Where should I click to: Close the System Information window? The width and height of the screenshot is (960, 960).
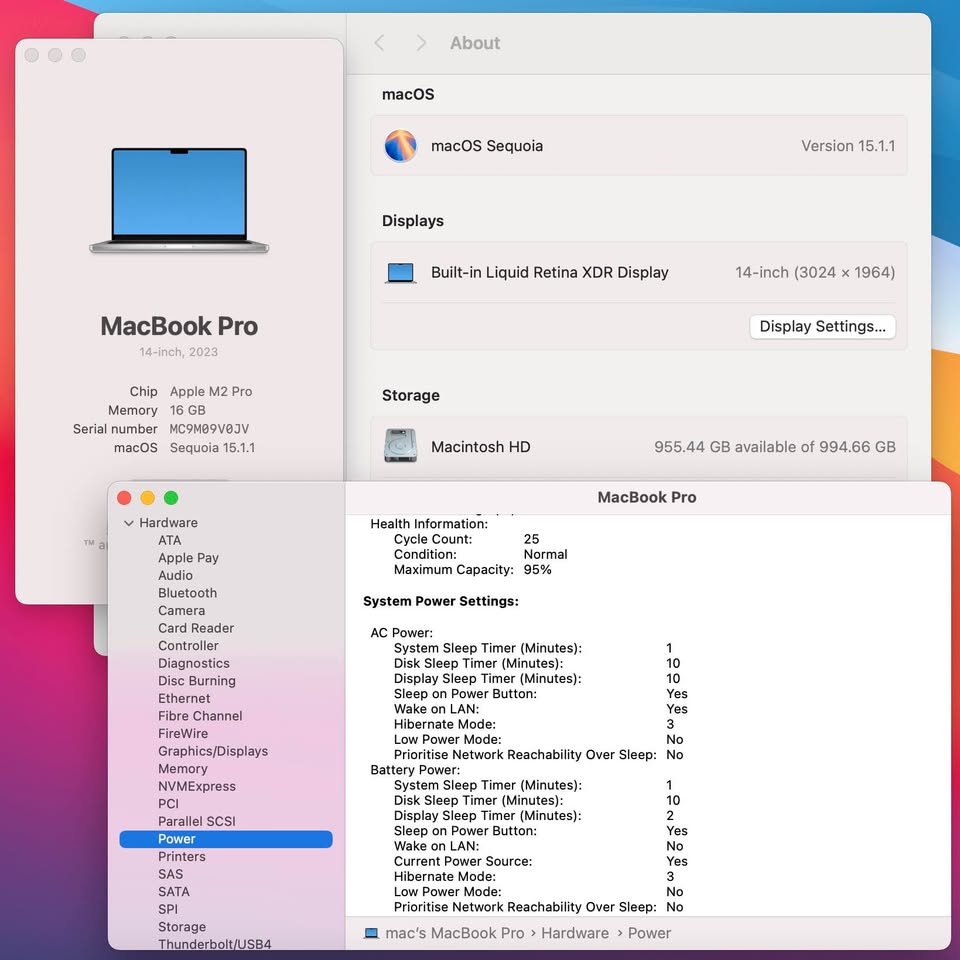coord(124,498)
